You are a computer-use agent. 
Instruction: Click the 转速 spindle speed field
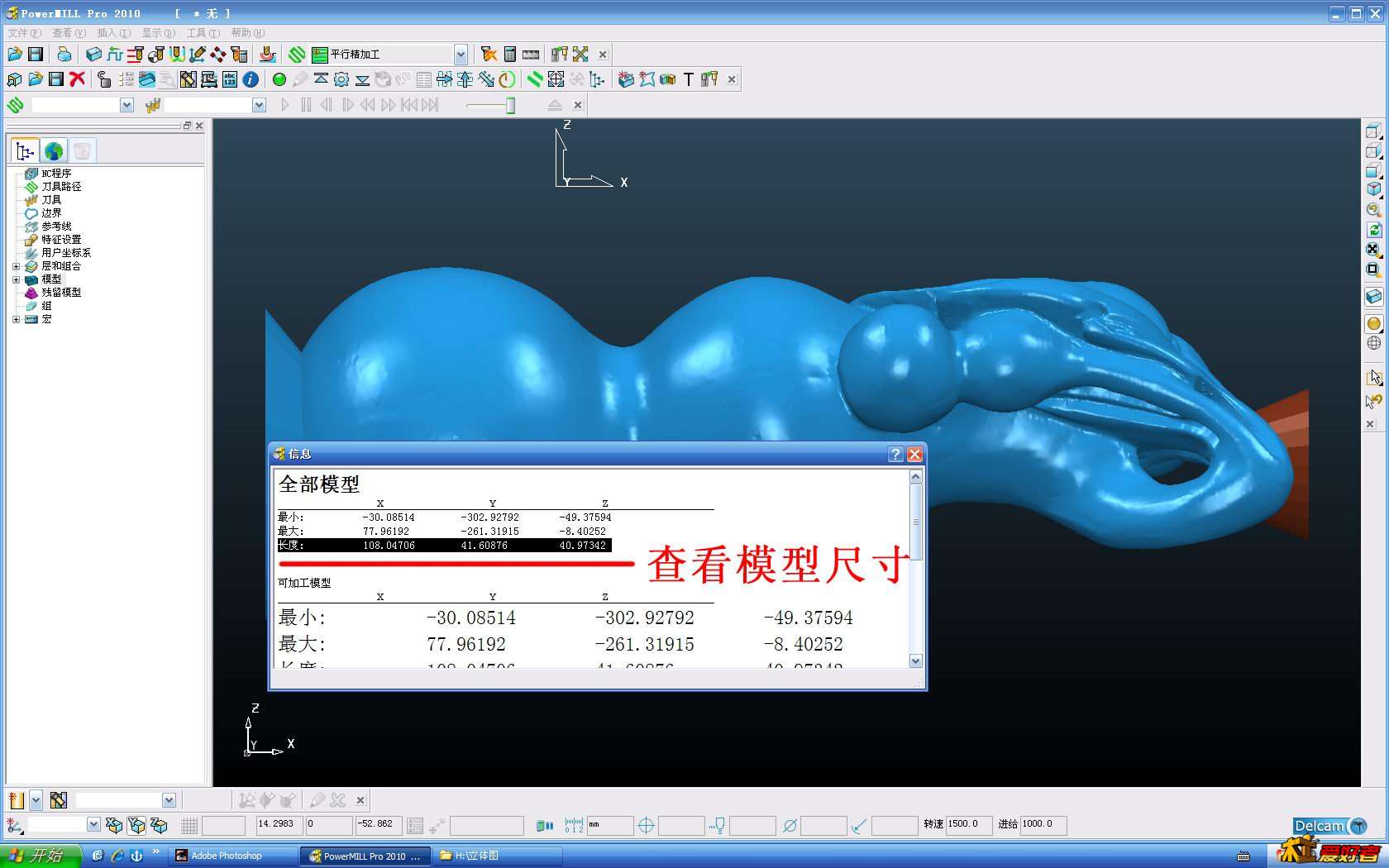point(969,825)
